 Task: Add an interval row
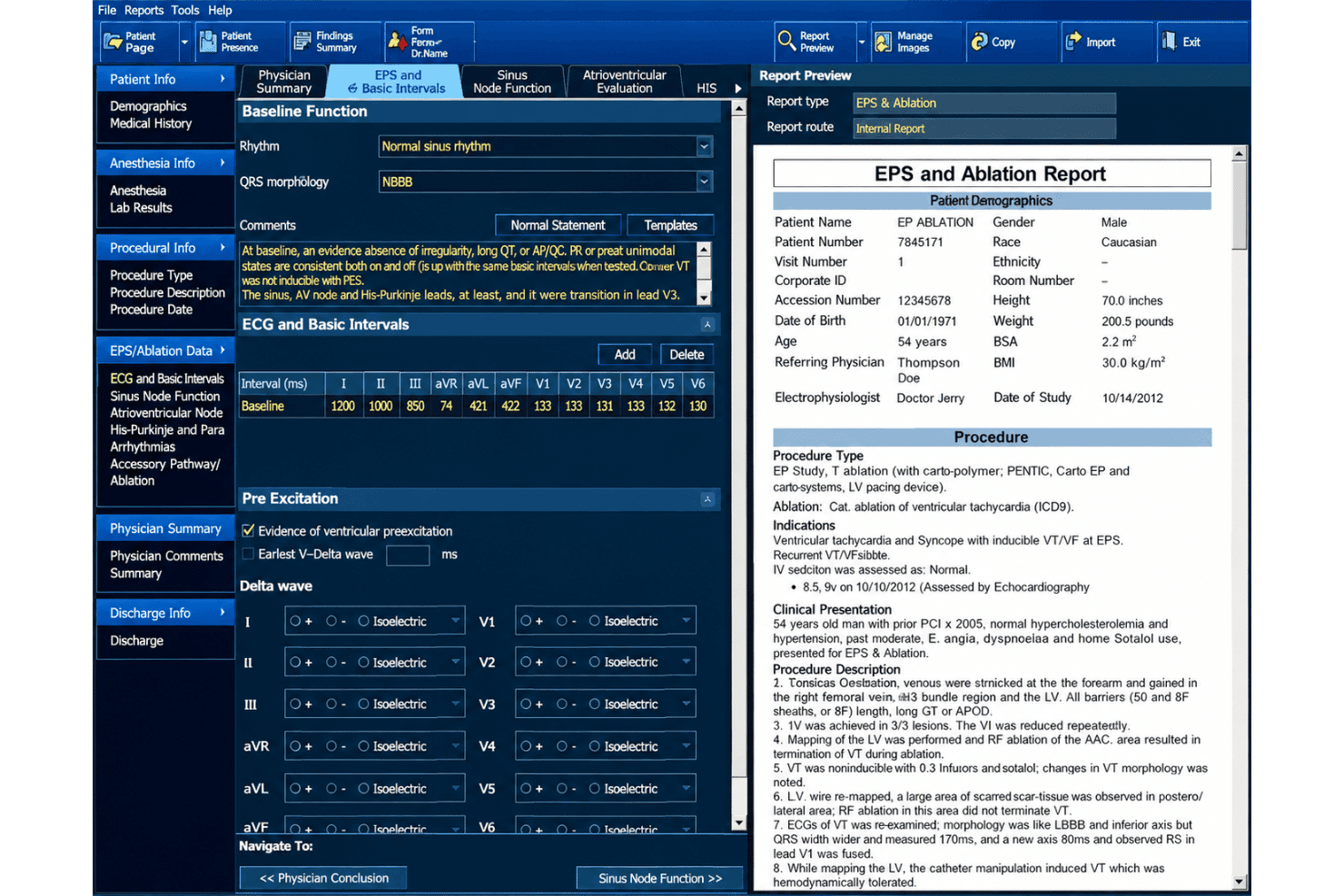[625, 355]
